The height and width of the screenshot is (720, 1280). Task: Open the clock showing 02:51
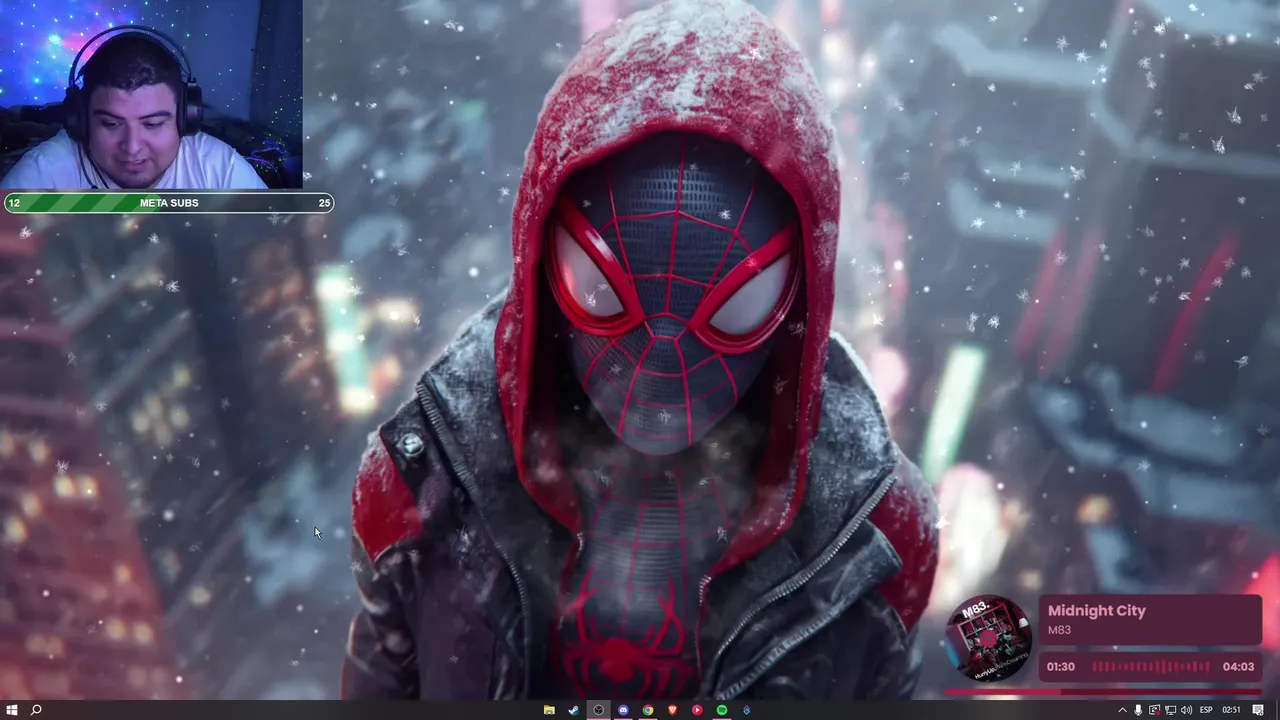(1231, 710)
